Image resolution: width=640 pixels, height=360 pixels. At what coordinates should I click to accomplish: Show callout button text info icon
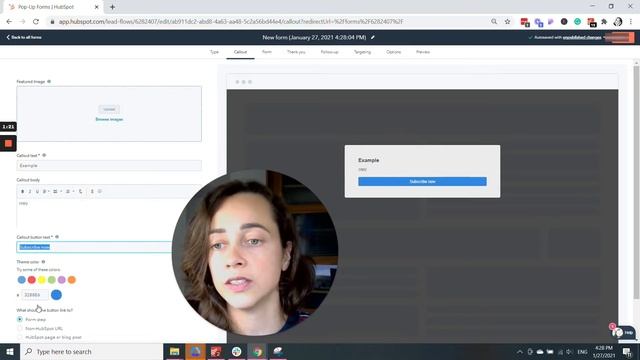pyautogui.click(x=57, y=237)
